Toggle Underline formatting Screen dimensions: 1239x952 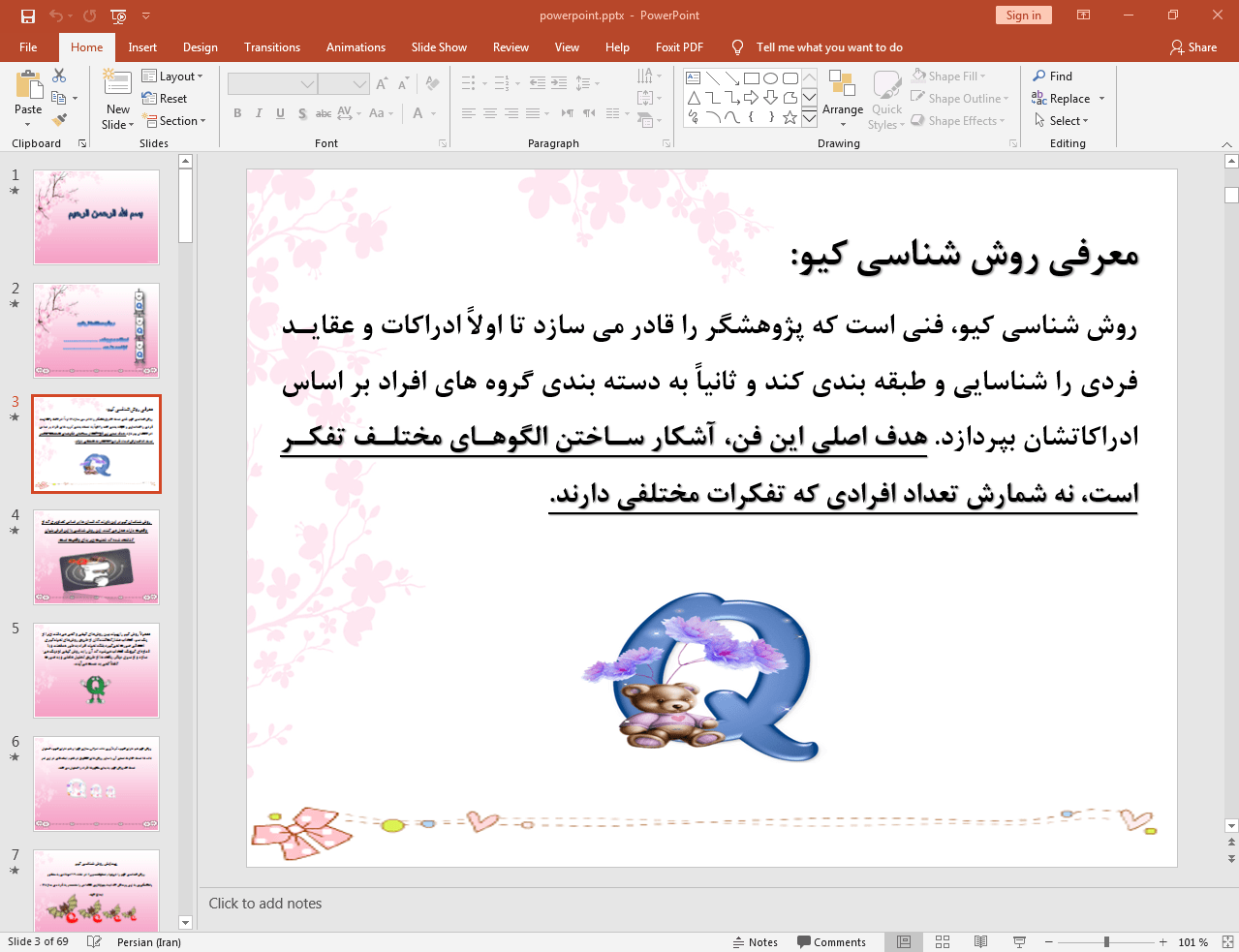(280, 113)
